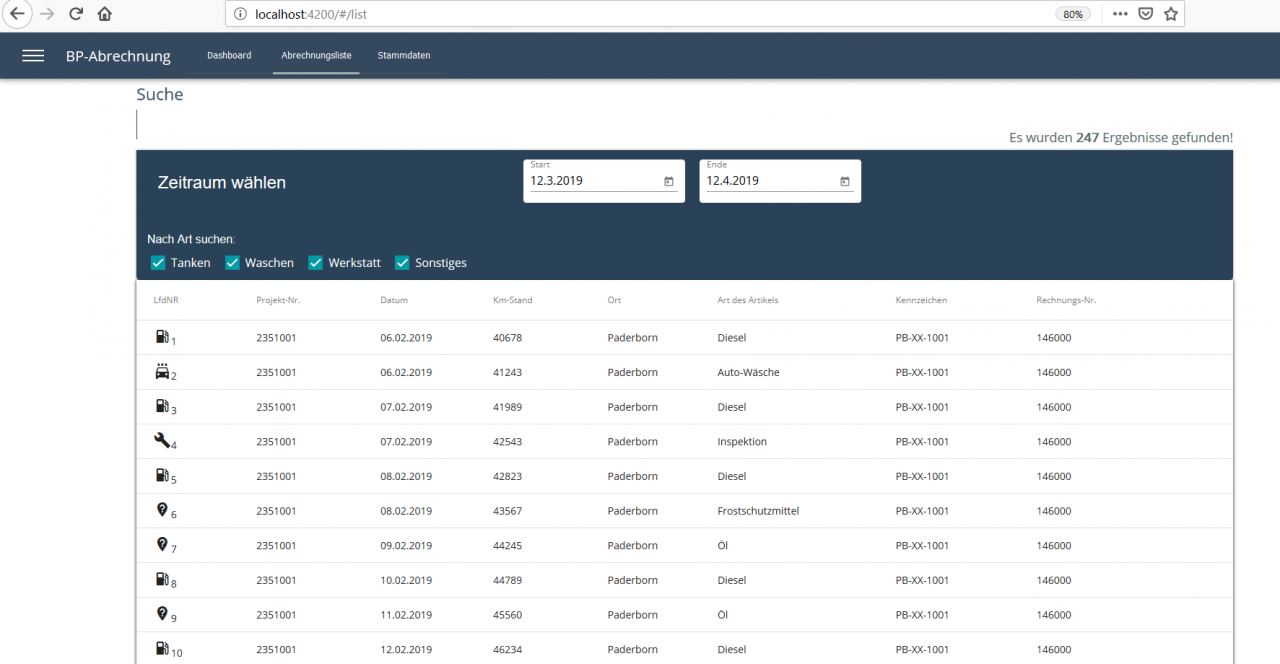This screenshot has height=664, width=1280.
Task: Sort by the Ort column header
Action: [614, 300]
